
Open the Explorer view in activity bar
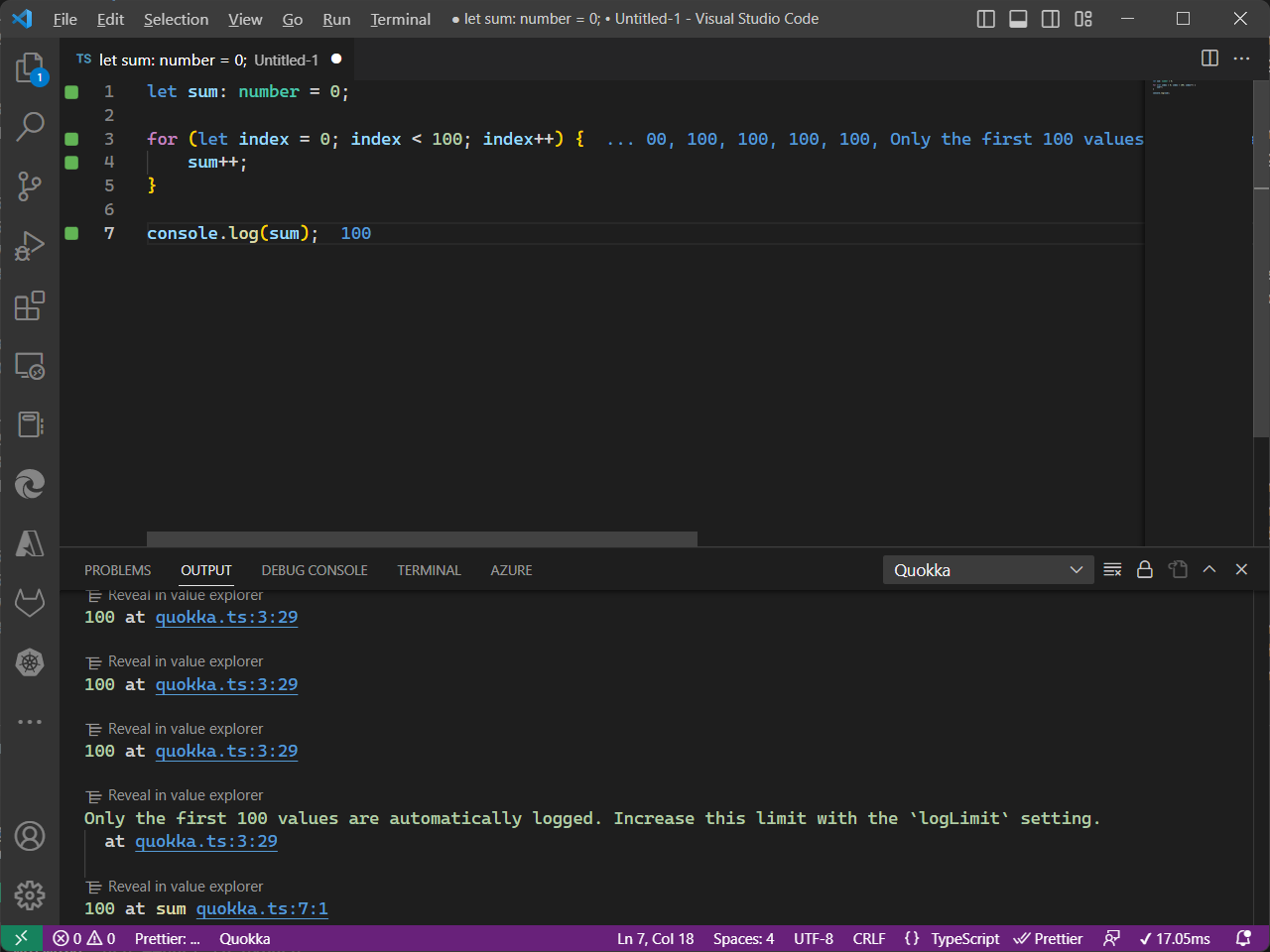[x=30, y=67]
